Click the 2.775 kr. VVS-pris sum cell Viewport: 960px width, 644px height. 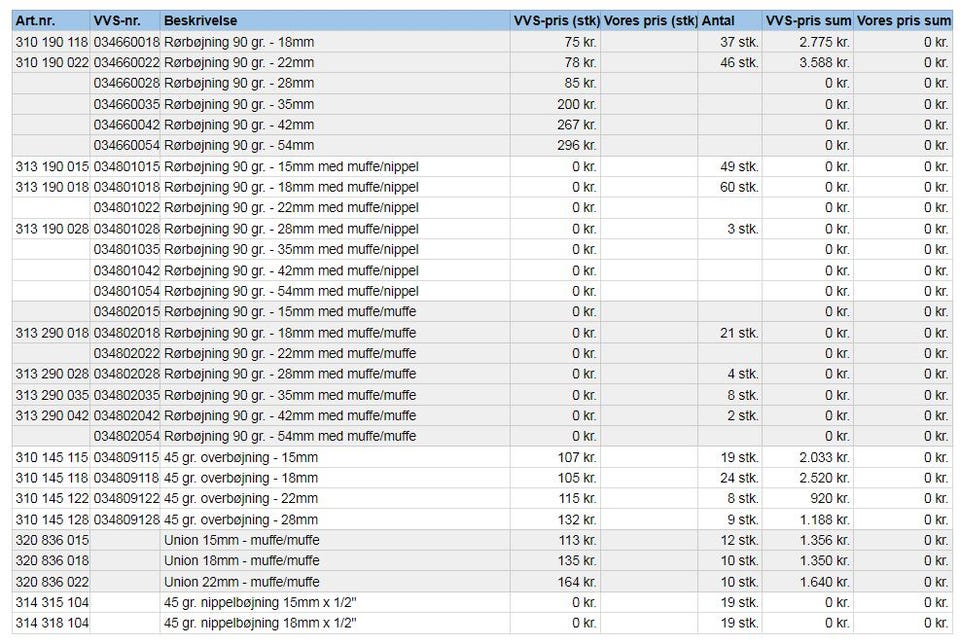807,42
